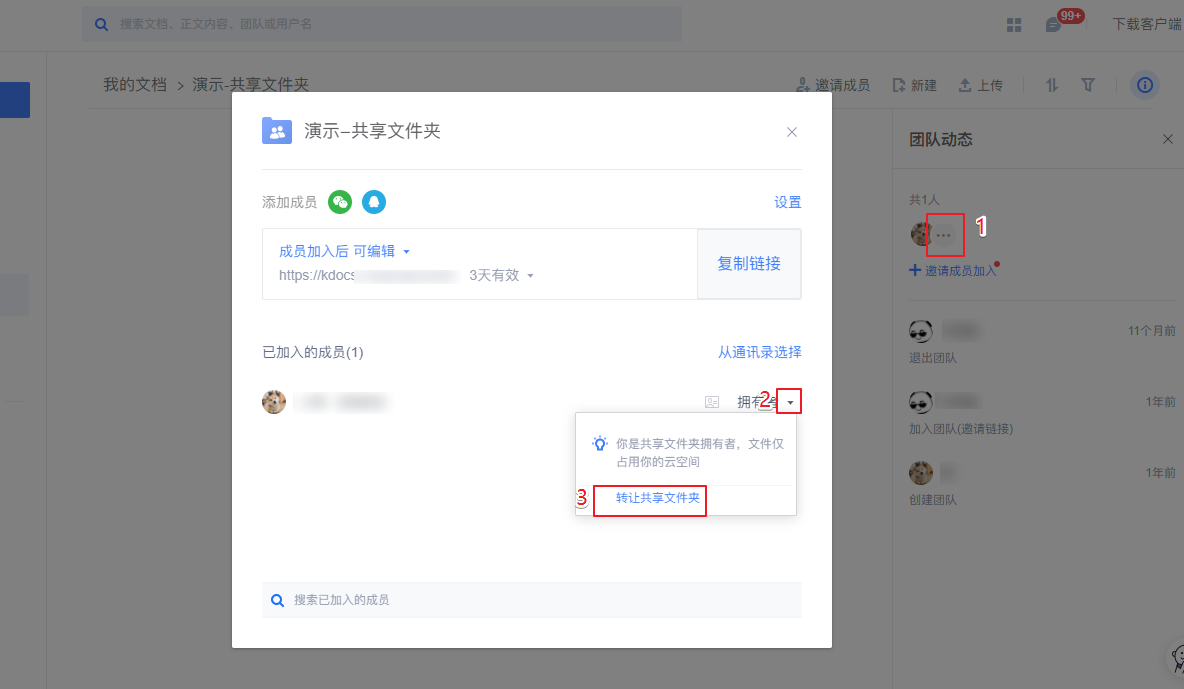The width and height of the screenshot is (1184, 689).
Task: Click the panda avatar beside 退出团队
Action: pos(920,331)
